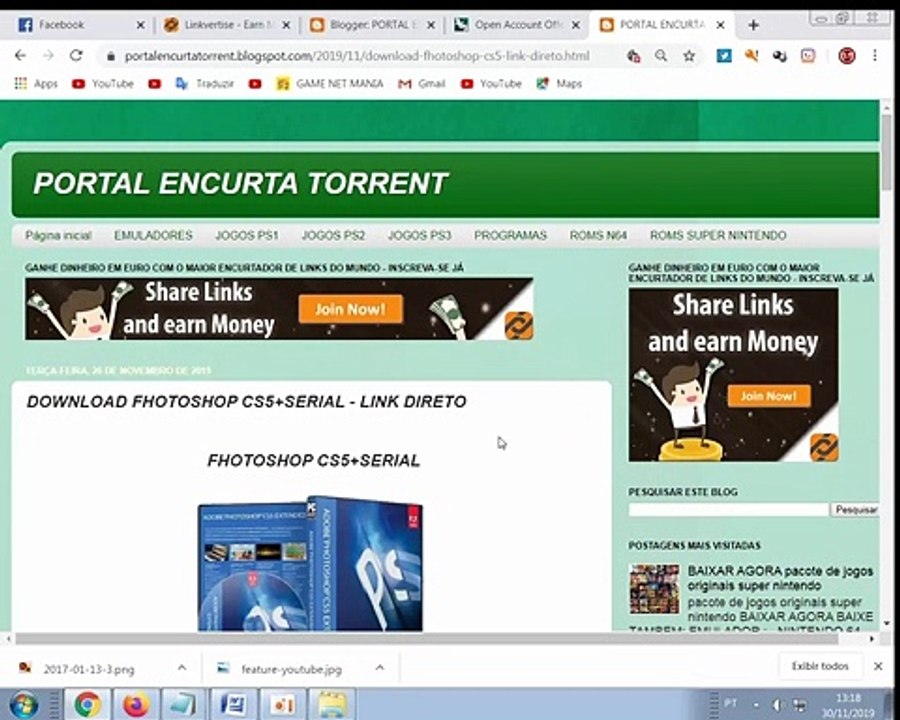Click the Join Now button in the wide banner

point(351,309)
